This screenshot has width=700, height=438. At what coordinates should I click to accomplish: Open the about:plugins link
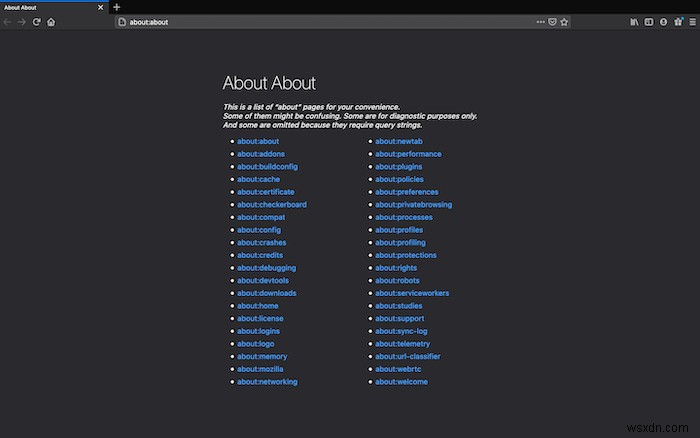(x=399, y=167)
